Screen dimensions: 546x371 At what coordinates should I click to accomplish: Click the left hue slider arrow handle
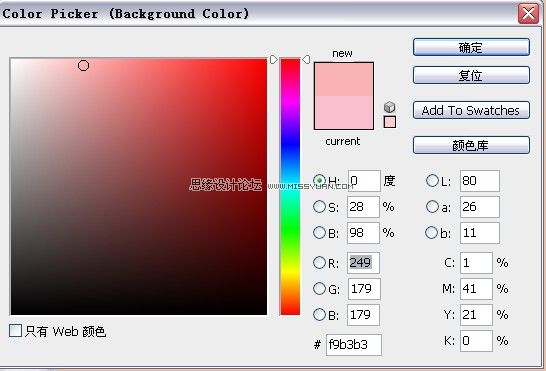274,60
